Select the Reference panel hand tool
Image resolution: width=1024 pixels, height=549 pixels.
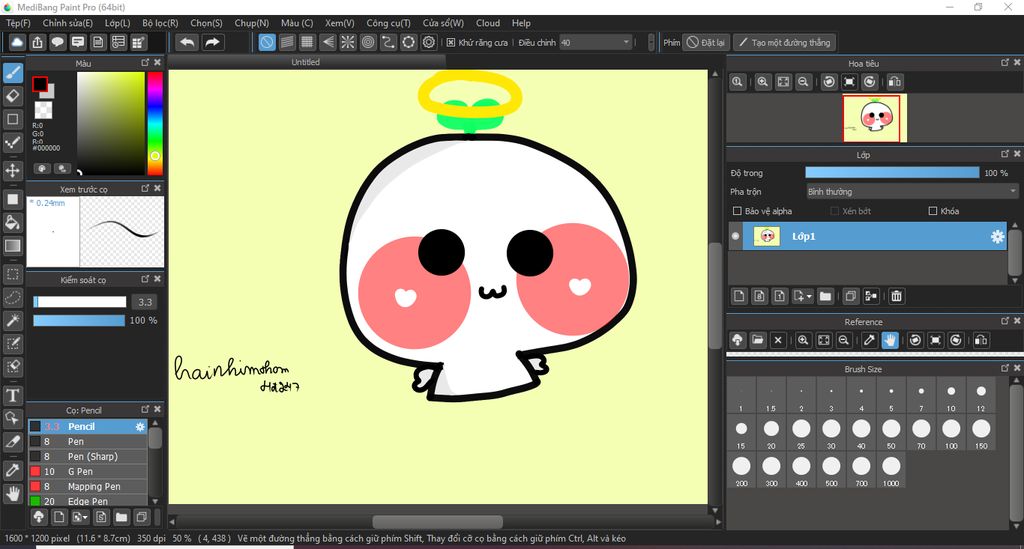[889, 340]
